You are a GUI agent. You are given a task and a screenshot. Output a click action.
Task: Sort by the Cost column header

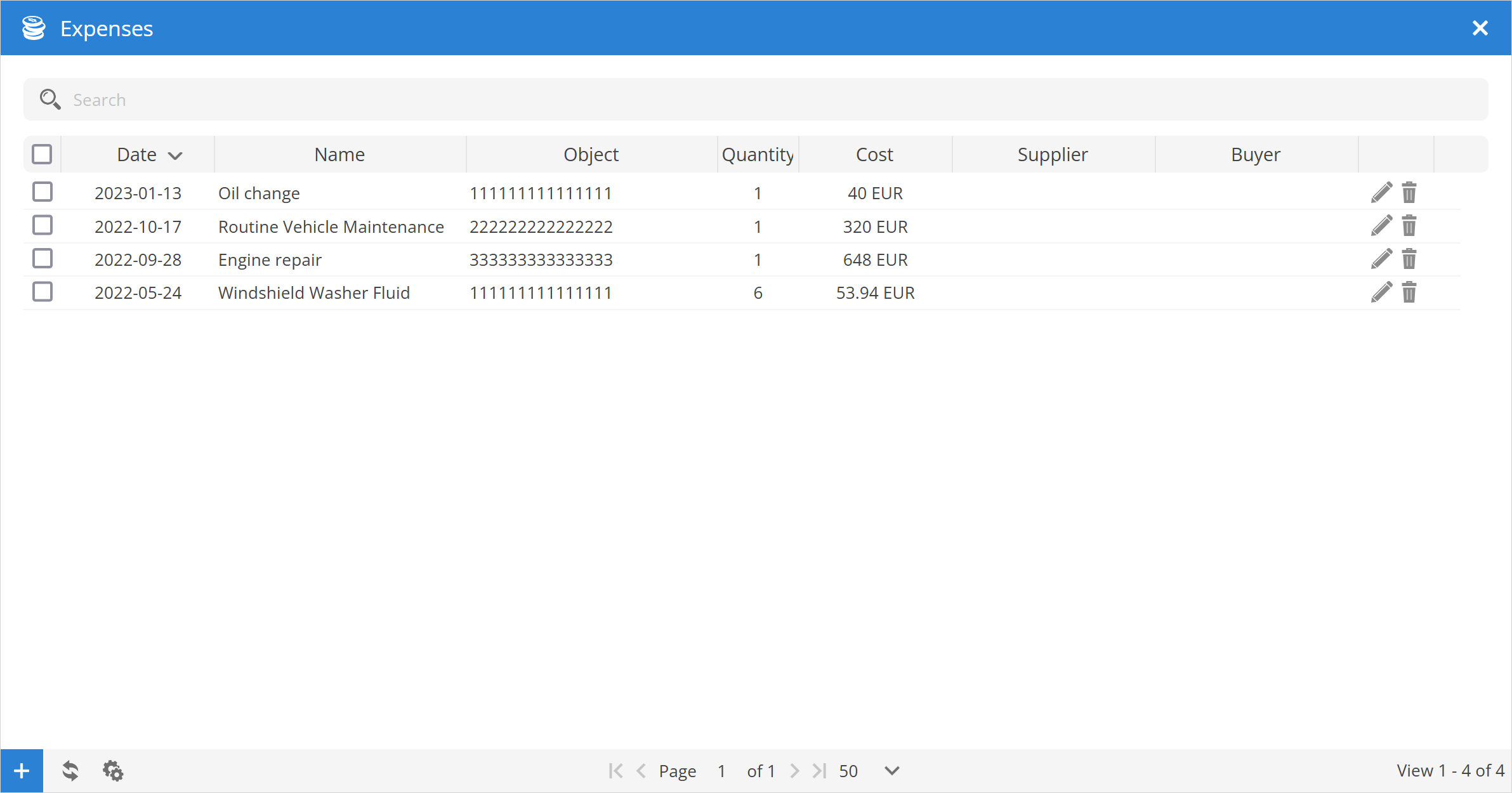(x=874, y=154)
